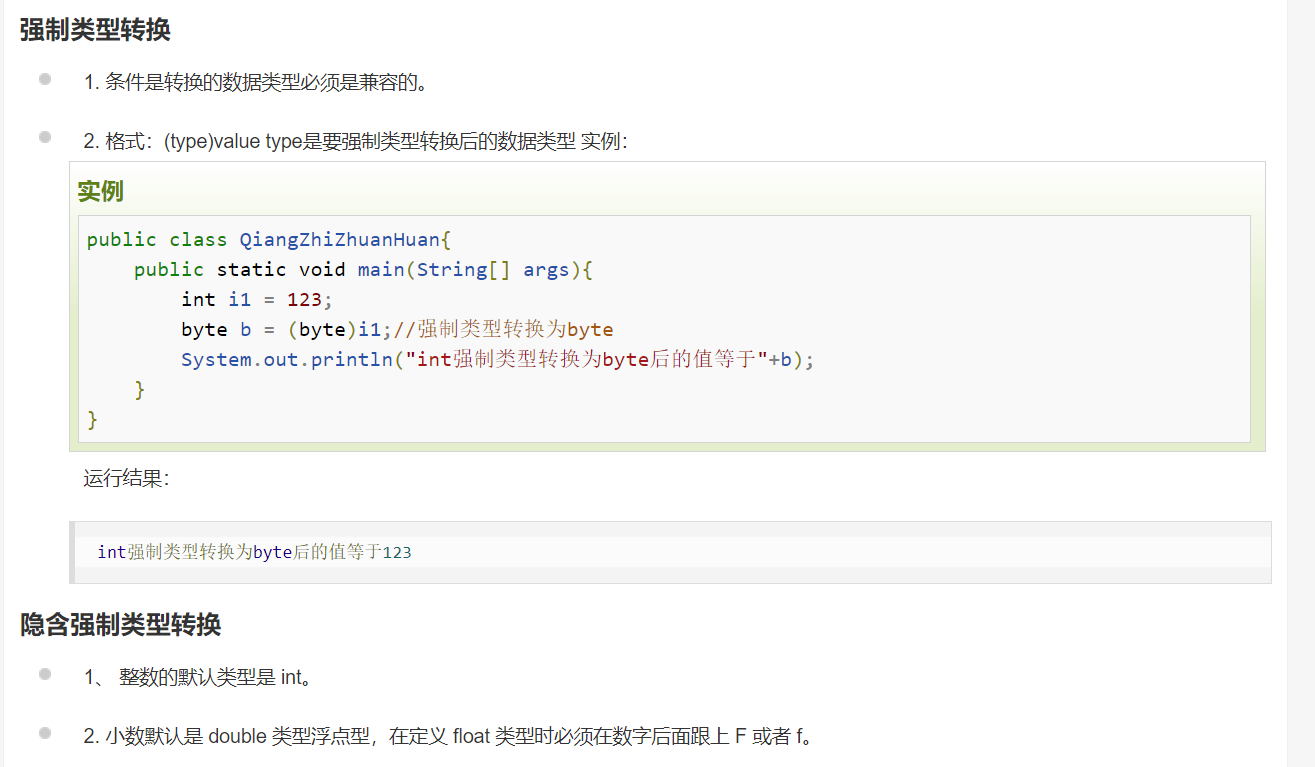Click the bullet dot before 小数默认是 double

point(45,733)
